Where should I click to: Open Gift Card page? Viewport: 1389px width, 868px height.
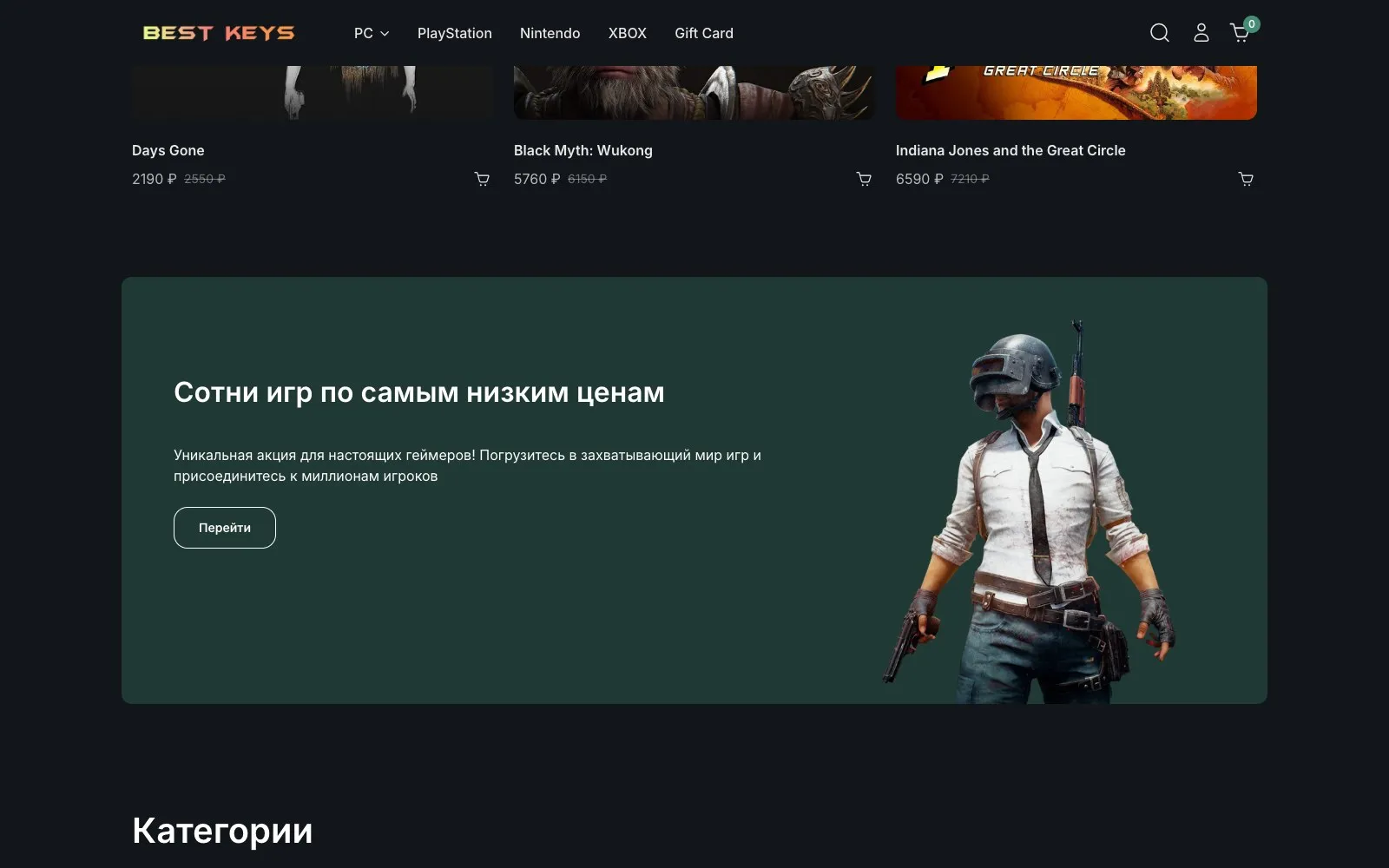704,33
